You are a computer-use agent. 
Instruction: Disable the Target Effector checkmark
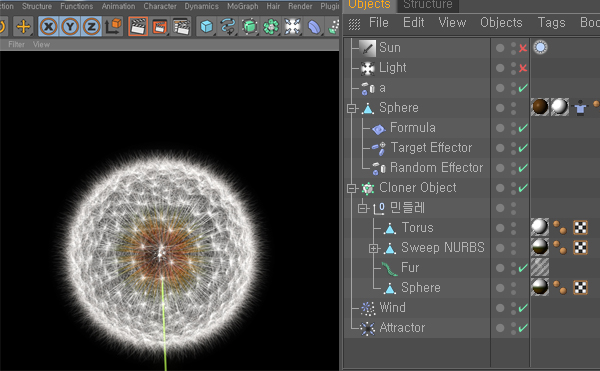(x=523, y=148)
